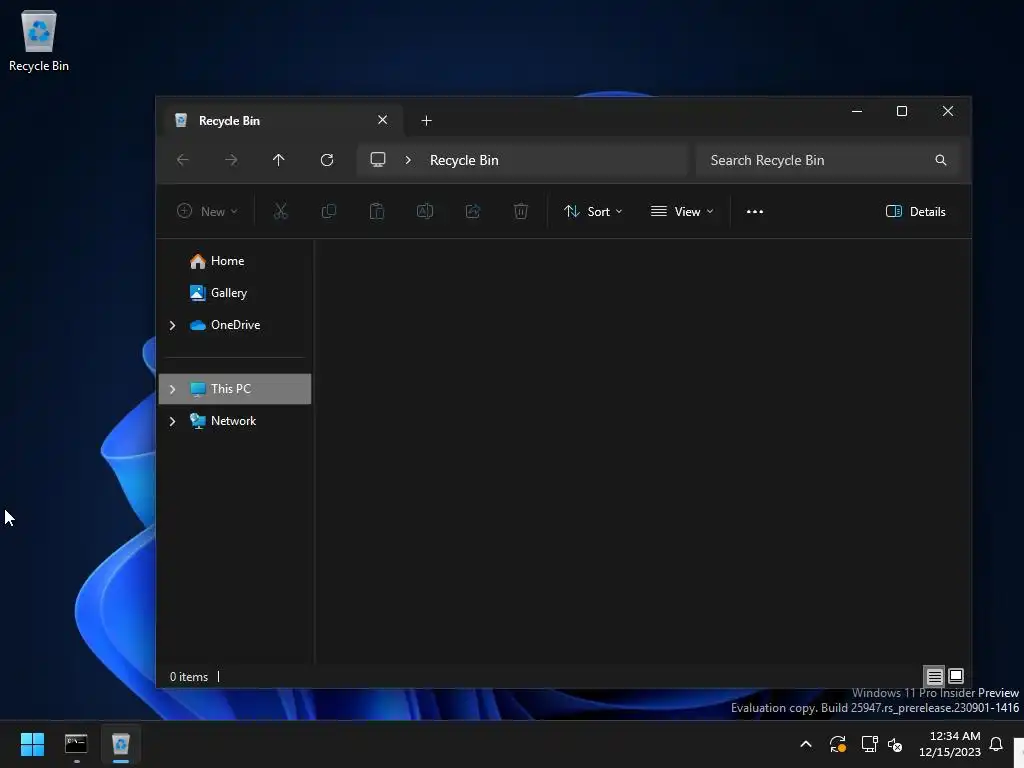This screenshot has height=768, width=1024.
Task: Close the Recycle Bin tab
Action: tap(383, 120)
